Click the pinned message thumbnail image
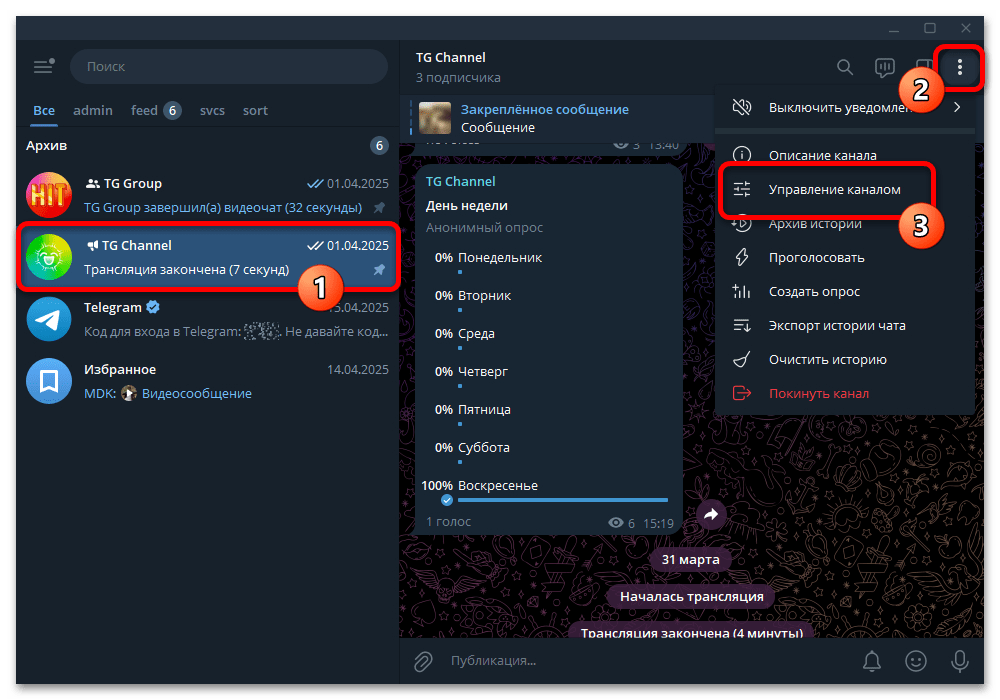 point(435,118)
